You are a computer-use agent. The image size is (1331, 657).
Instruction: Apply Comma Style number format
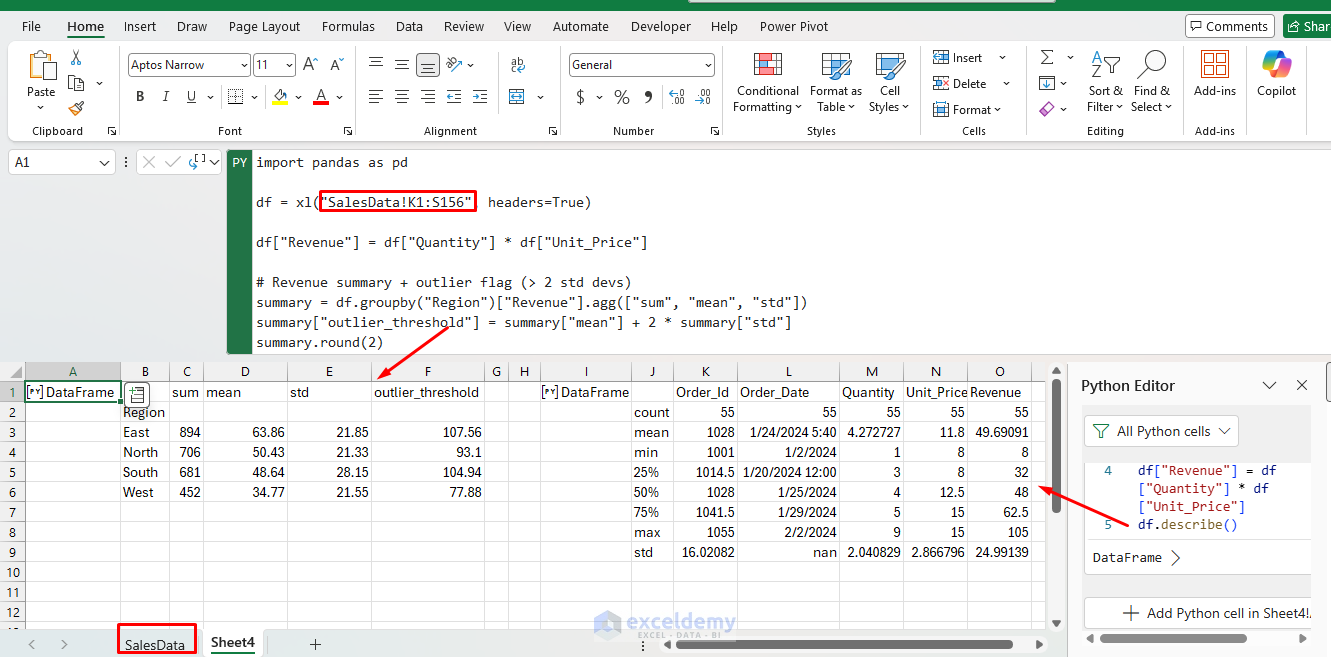click(x=648, y=97)
